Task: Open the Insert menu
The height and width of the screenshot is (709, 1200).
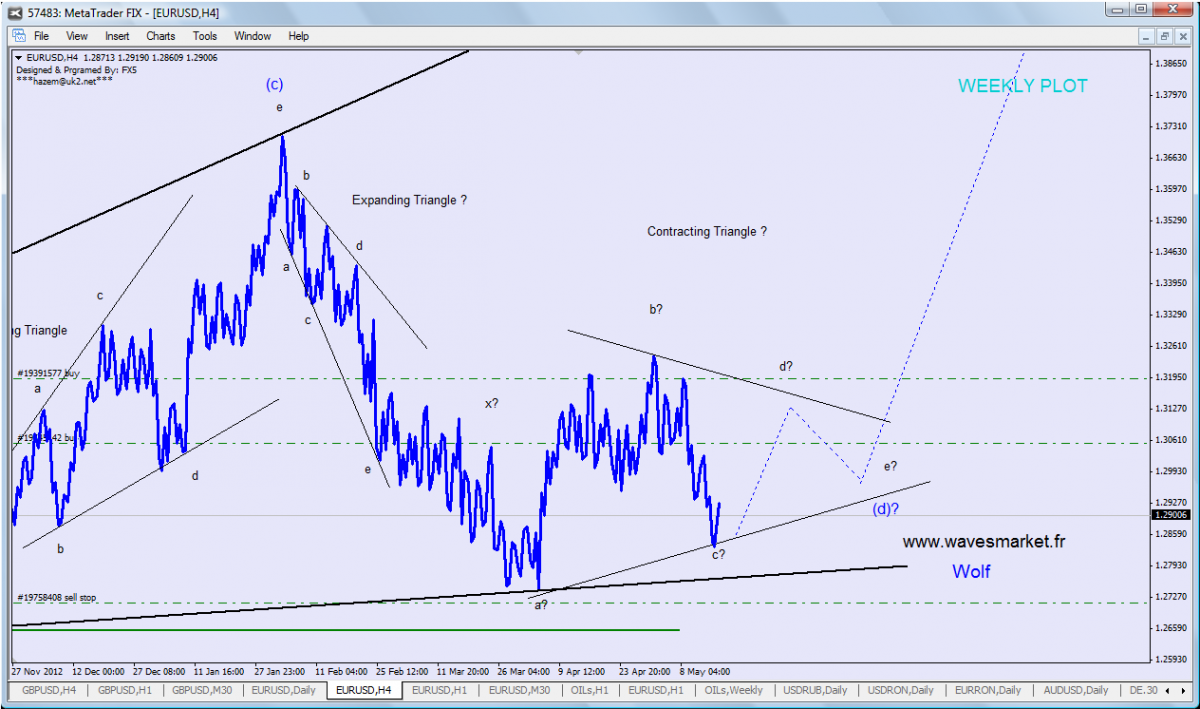Action: 117,36
